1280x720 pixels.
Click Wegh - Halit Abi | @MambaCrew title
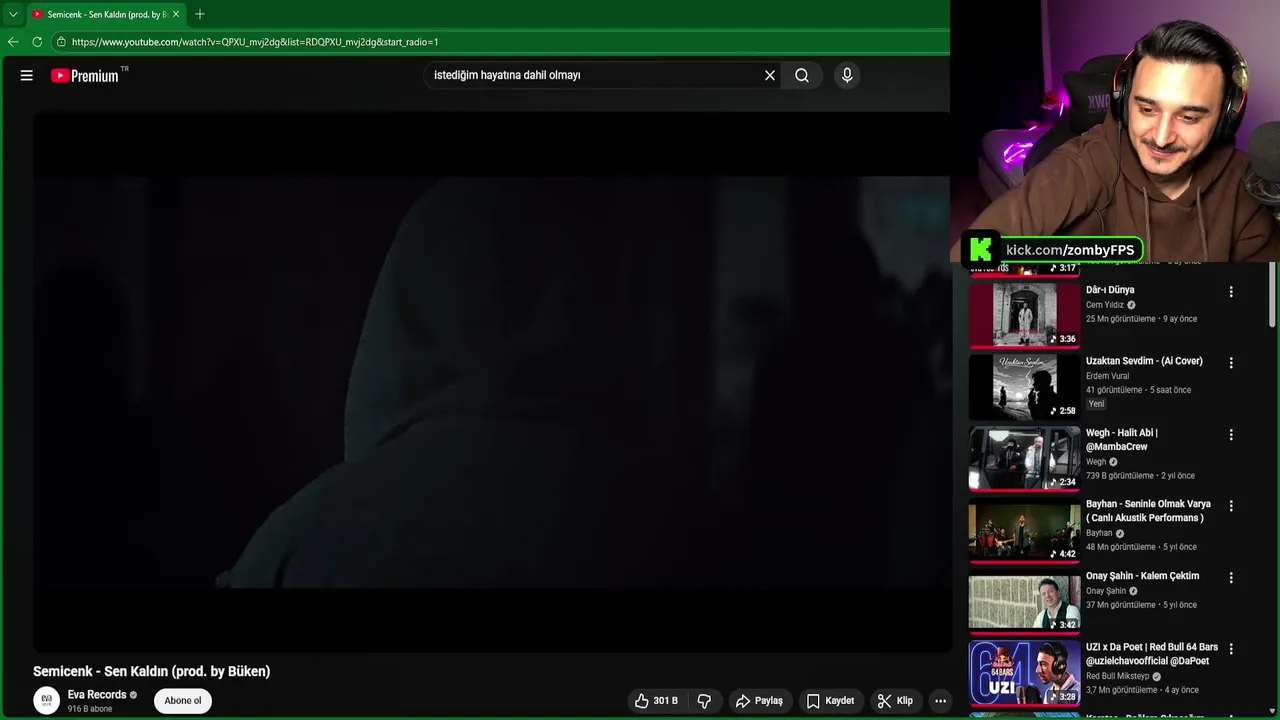[1122, 440]
